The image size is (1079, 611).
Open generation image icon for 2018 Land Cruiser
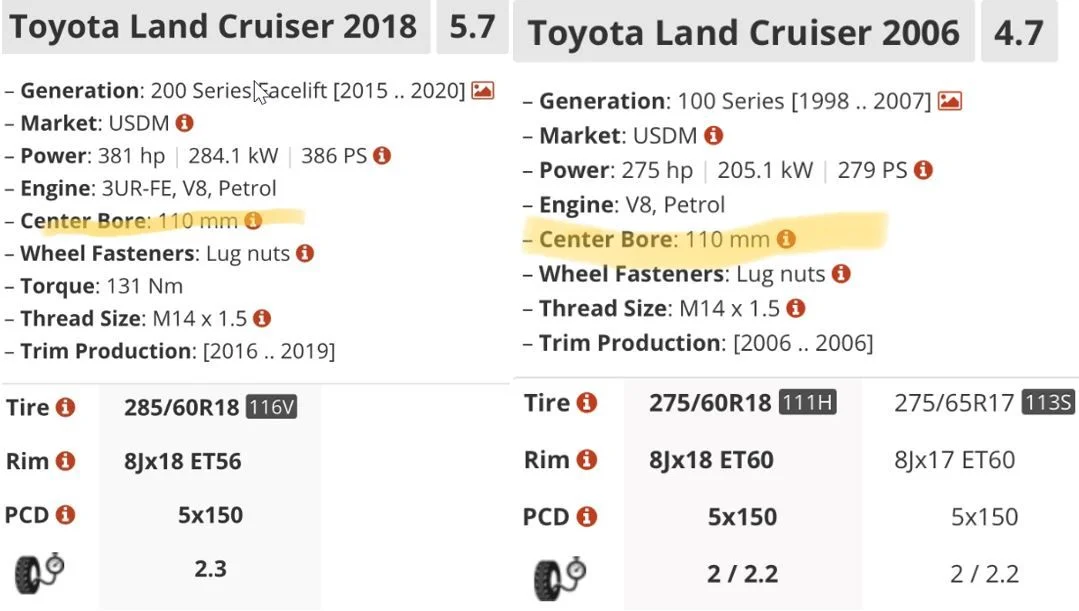[483, 91]
